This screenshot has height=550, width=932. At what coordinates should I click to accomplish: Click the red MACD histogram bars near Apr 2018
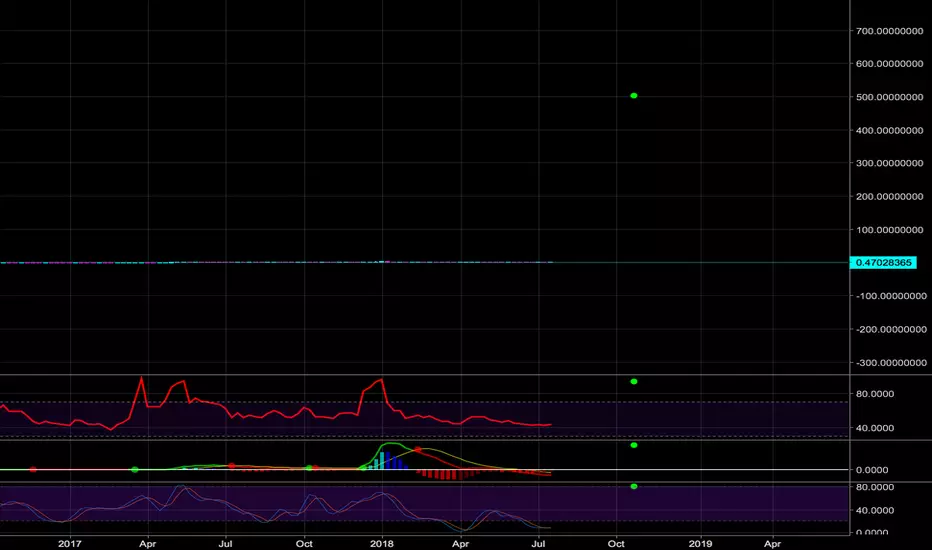(x=449, y=474)
